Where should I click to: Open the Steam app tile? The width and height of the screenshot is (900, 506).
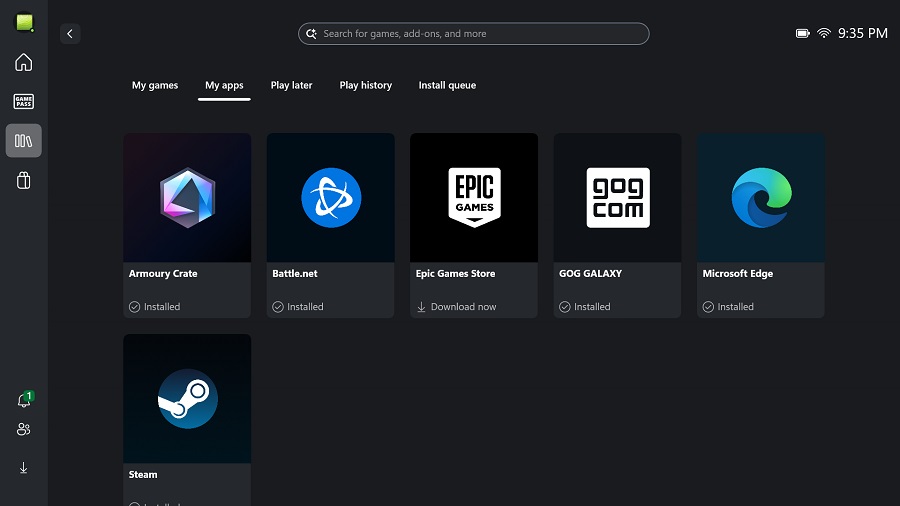coord(187,399)
